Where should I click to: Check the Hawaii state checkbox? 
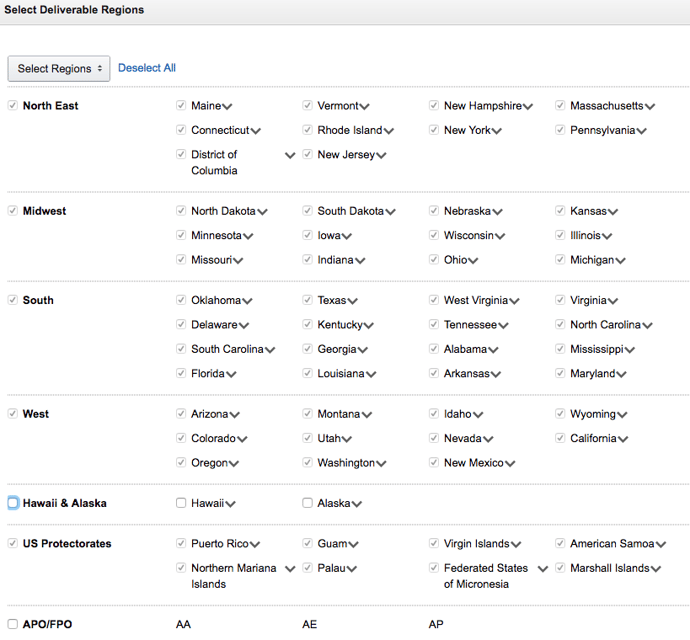coord(181,503)
